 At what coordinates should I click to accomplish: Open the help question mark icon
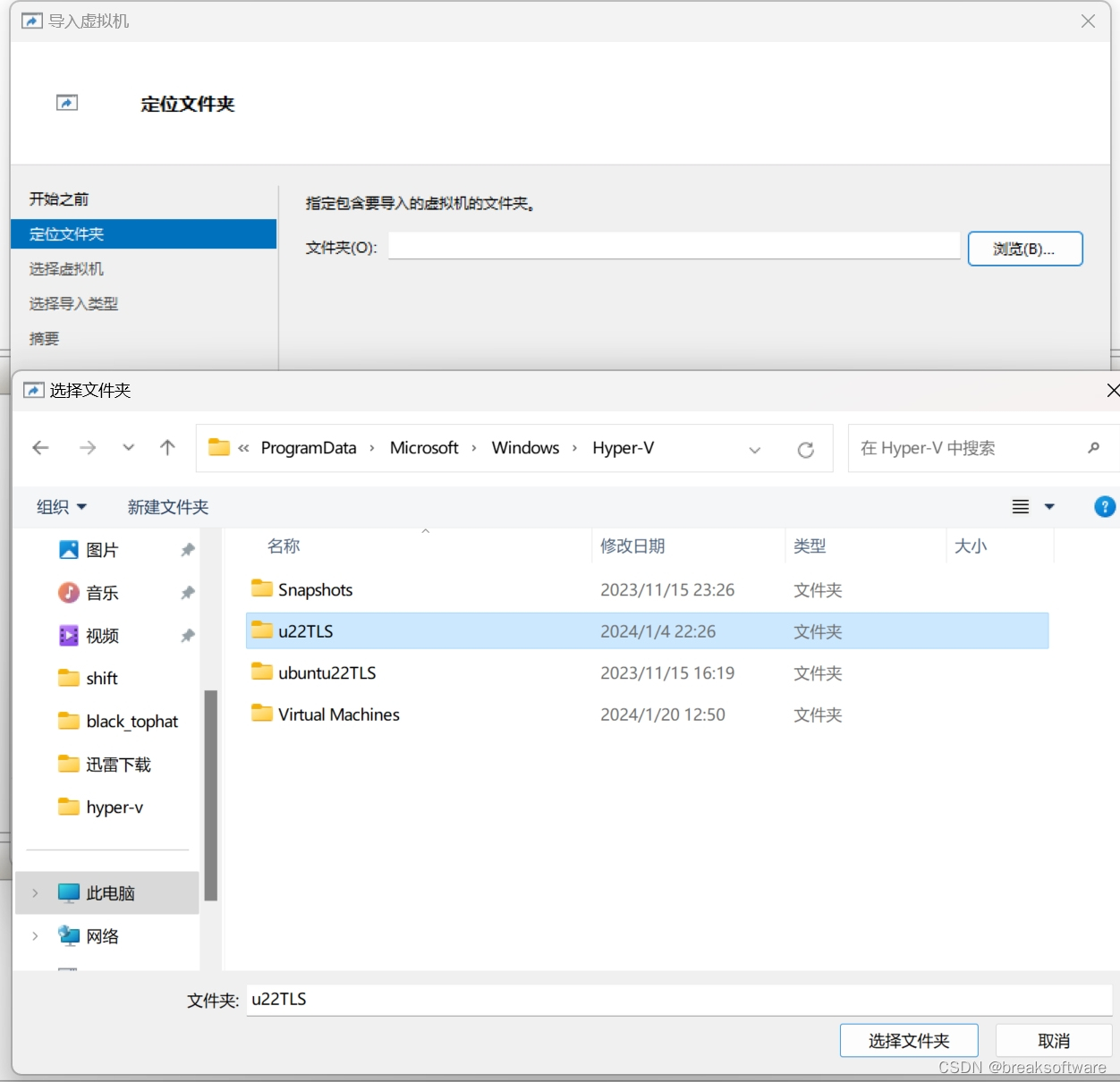tap(1105, 507)
